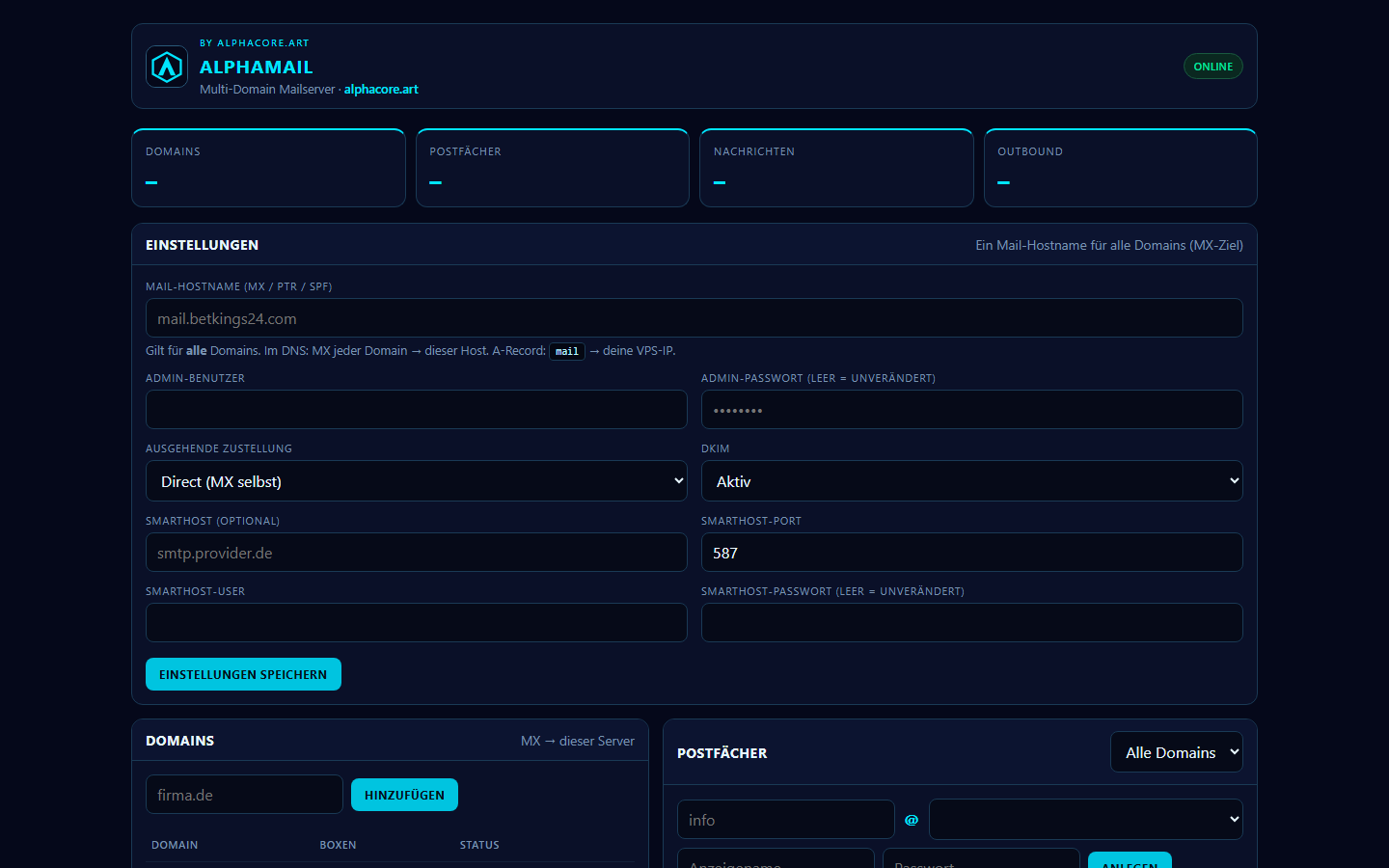Select the Domains stat card

(x=268, y=168)
